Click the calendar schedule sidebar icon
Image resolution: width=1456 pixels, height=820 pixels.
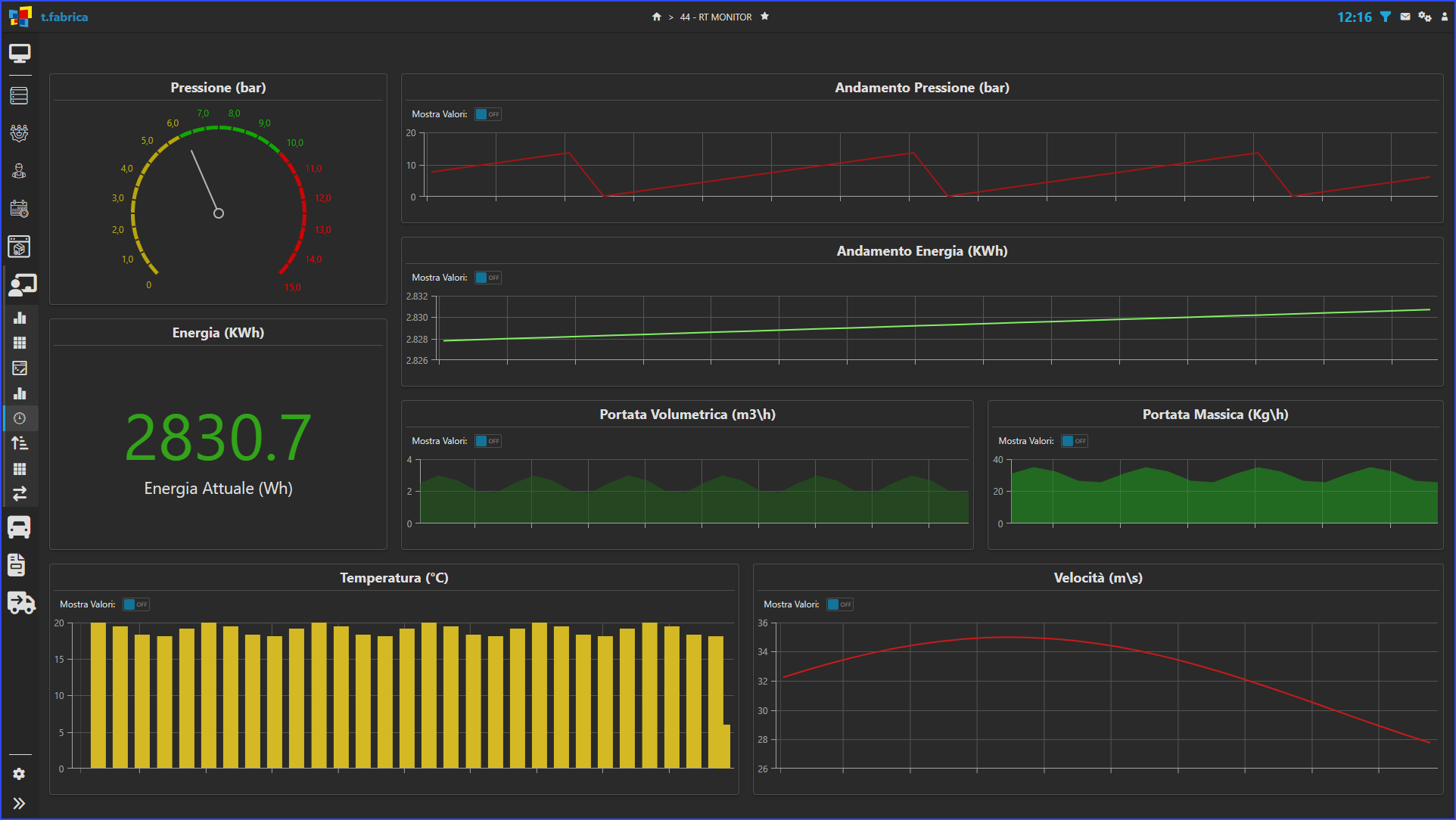tap(20, 209)
